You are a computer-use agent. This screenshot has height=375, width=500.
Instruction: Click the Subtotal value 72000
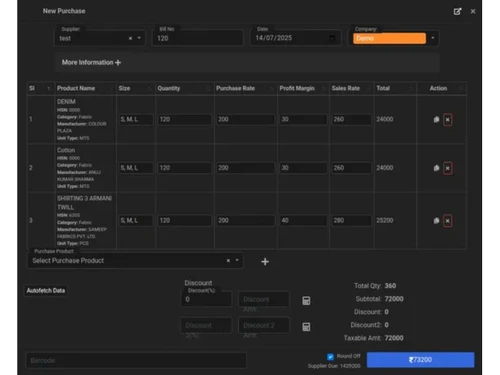tap(394, 299)
